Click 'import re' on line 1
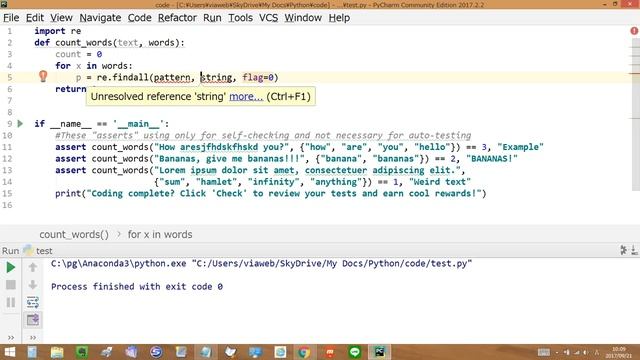The width and height of the screenshot is (640, 360). (x=58, y=31)
